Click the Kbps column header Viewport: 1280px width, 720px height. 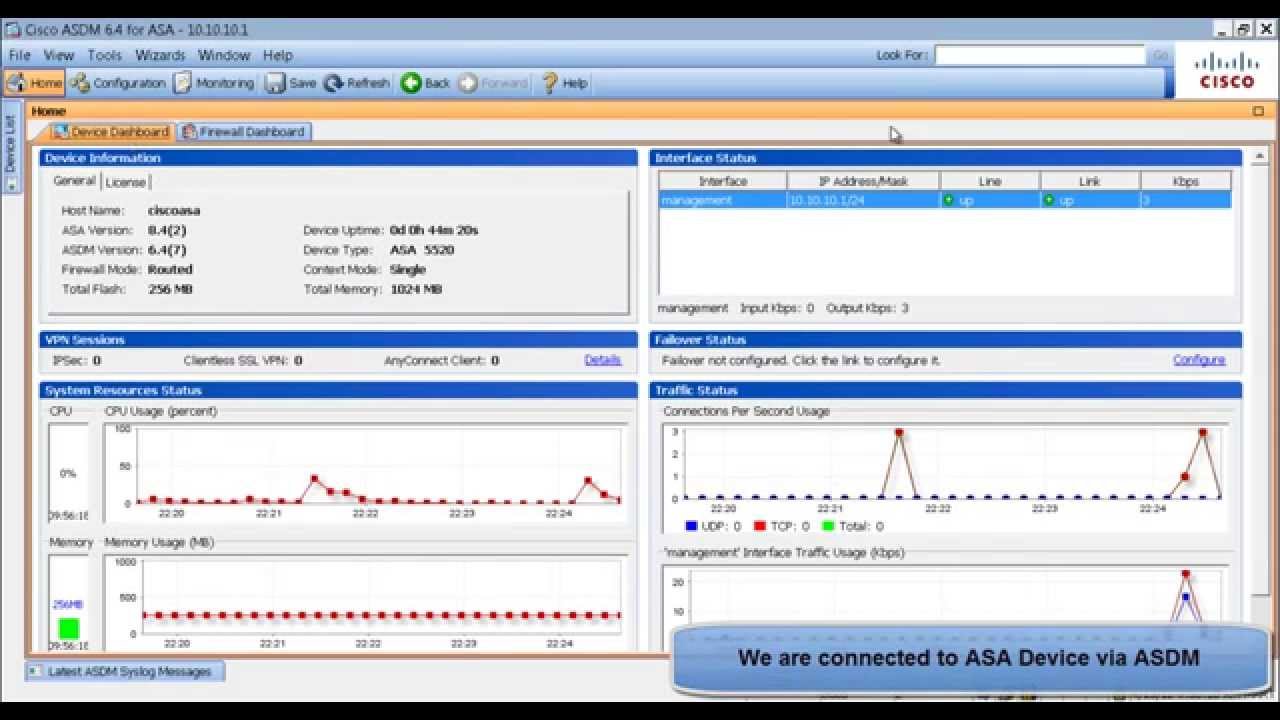click(x=1185, y=181)
